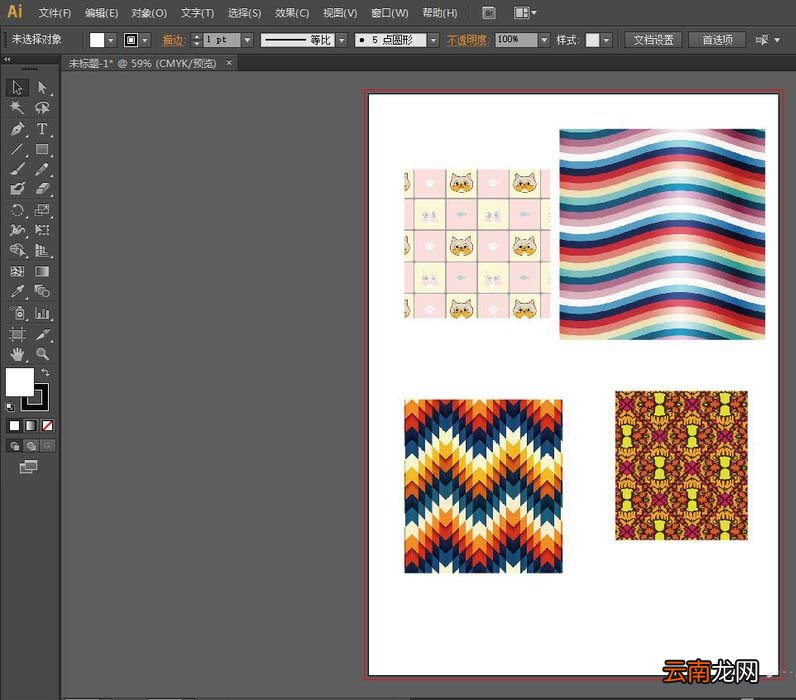Select the Selection tool arrow
This screenshot has height=700, width=796.
coord(17,87)
